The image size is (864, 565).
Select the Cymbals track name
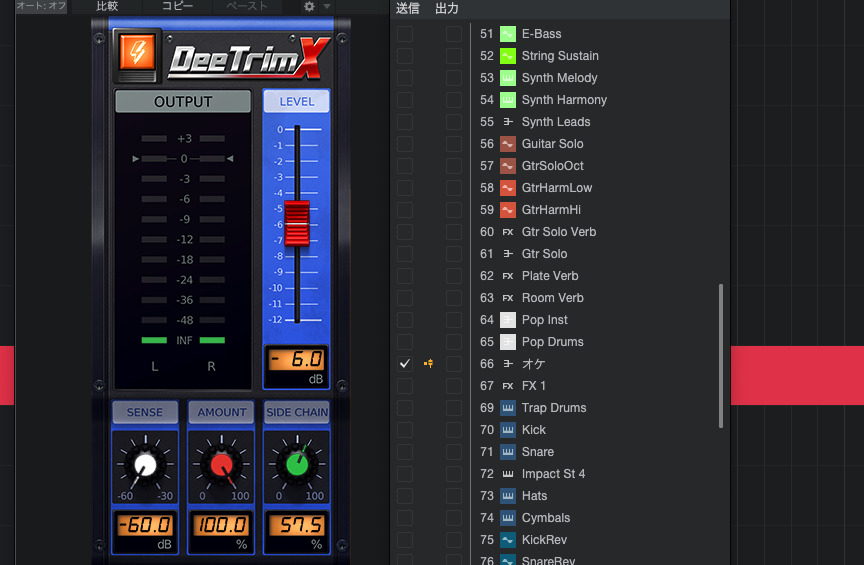(x=546, y=518)
